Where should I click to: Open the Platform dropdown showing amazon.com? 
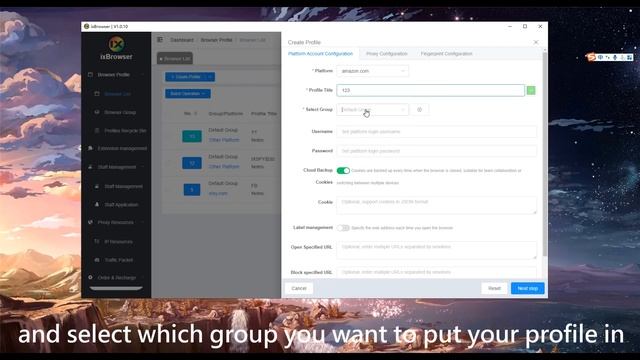372,71
